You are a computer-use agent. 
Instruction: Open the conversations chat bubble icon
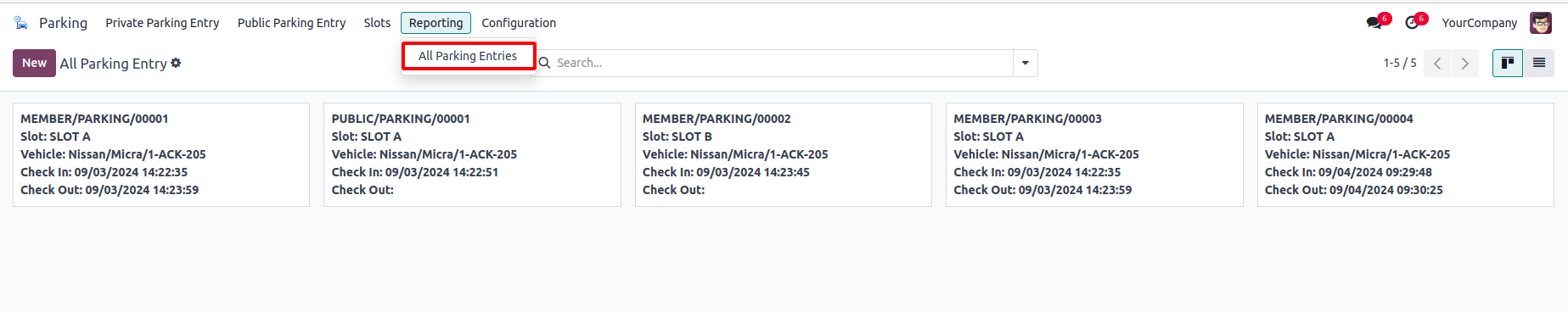1374,23
